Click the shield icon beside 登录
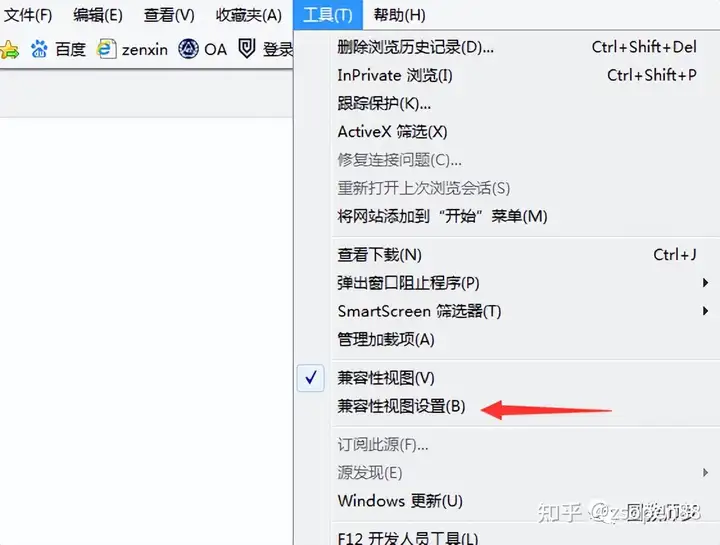Screen dimensions: 720x545 tap(247, 48)
